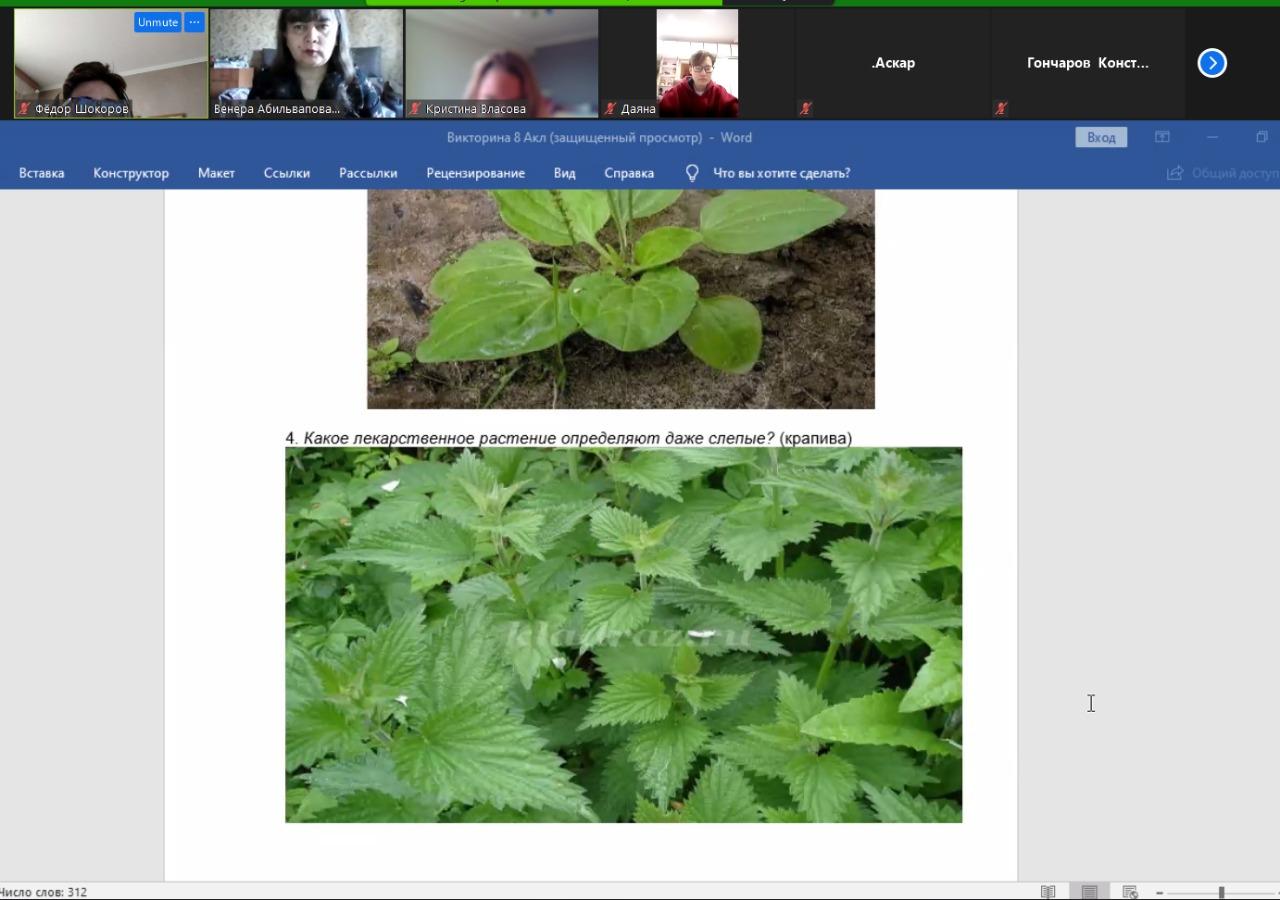Type in the 'Что вы хотите сделать?' search field
This screenshot has height=900, width=1280.
point(781,173)
